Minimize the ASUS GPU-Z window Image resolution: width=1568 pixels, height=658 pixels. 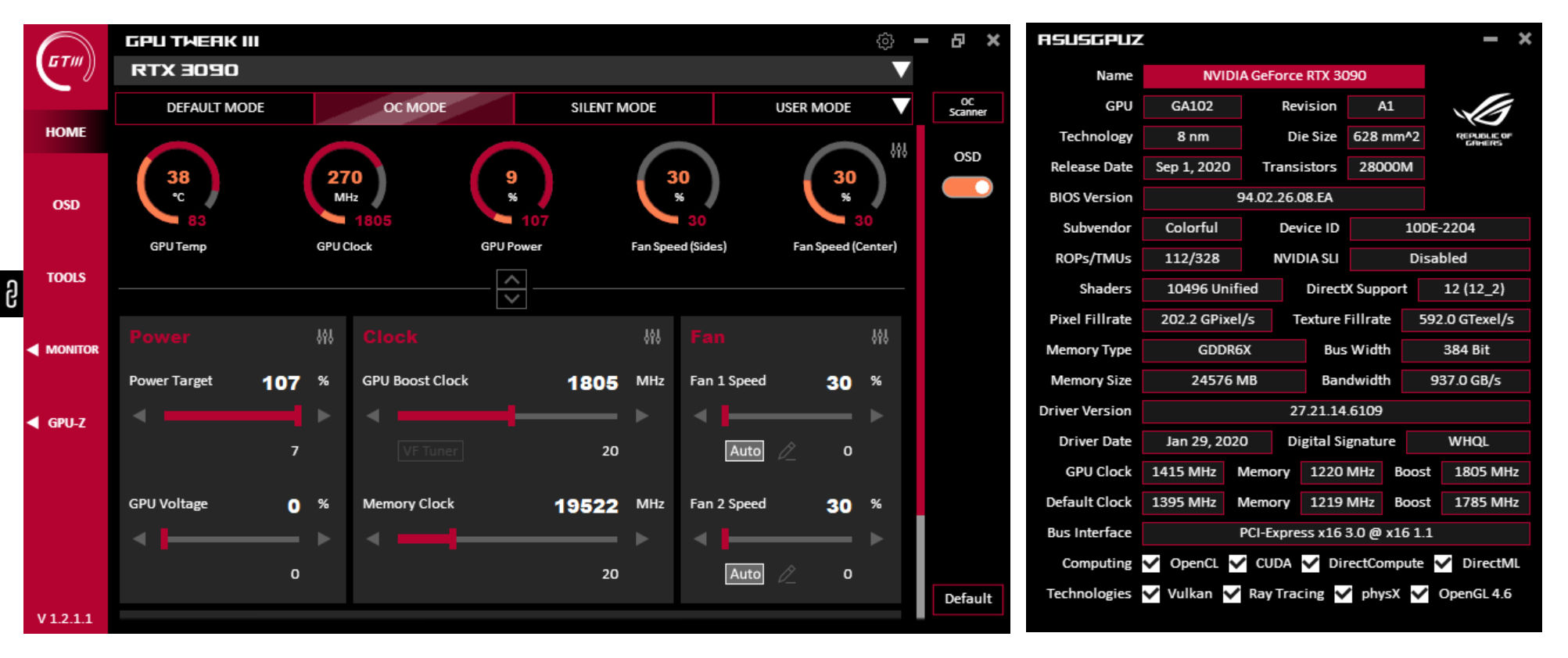1490,39
